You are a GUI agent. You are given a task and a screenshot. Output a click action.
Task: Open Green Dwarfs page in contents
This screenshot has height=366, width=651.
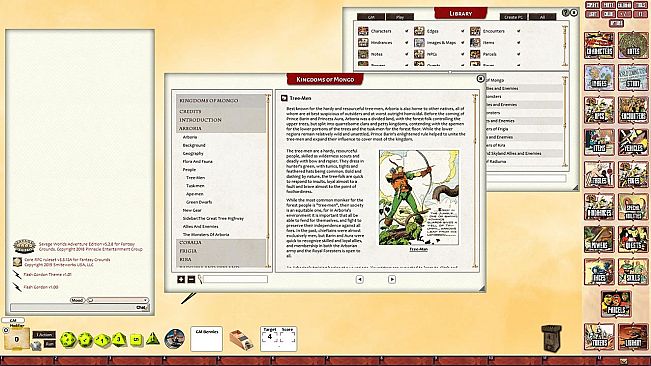199,202
